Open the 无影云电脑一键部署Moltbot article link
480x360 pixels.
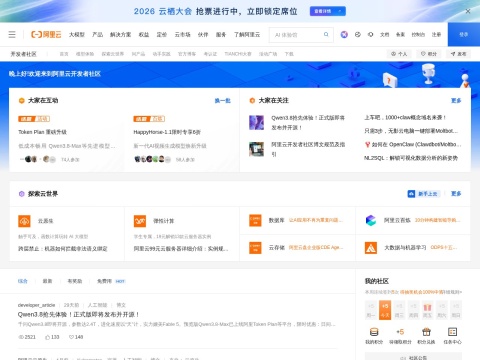tap(411, 131)
